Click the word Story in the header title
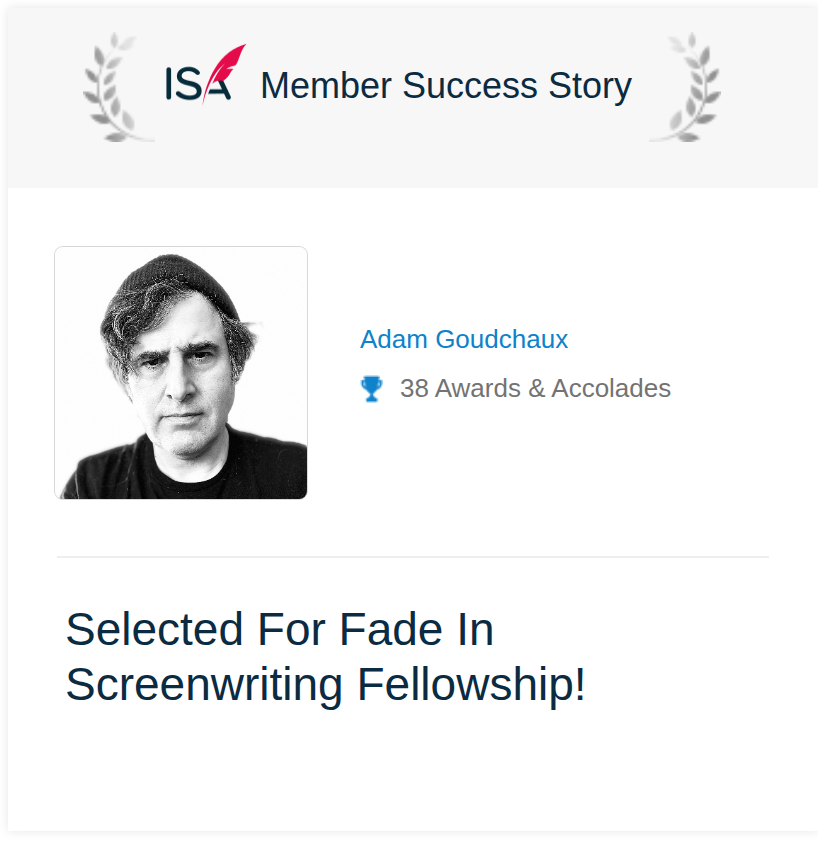The image size is (818, 850). coord(590,86)
